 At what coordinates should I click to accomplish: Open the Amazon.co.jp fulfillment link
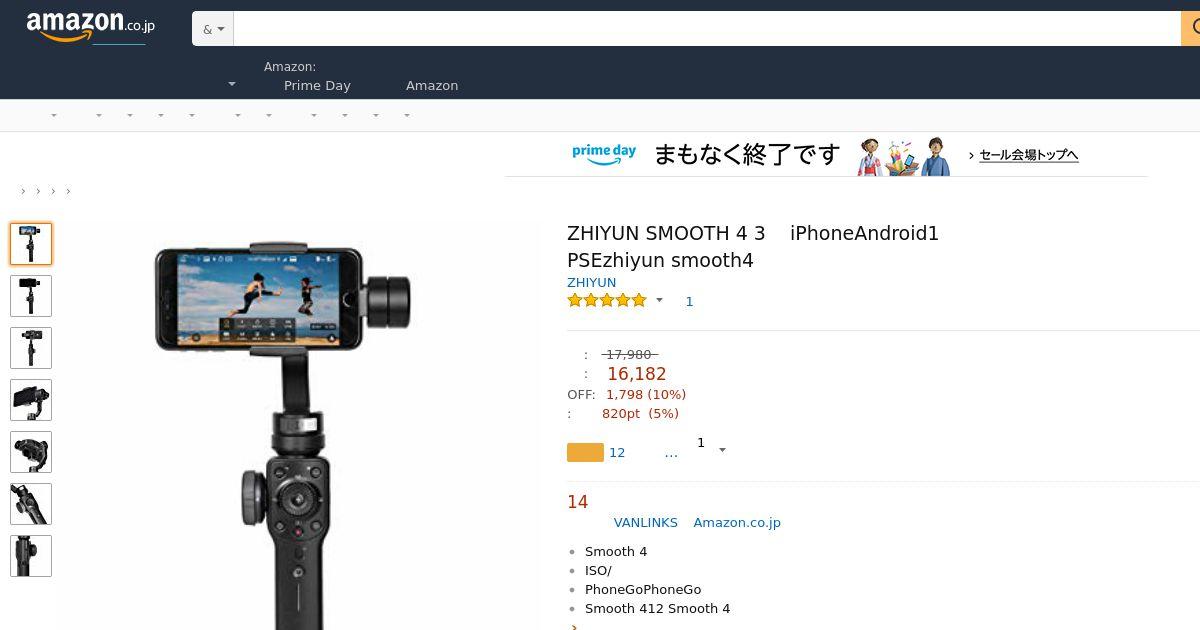tap(737, 523)
